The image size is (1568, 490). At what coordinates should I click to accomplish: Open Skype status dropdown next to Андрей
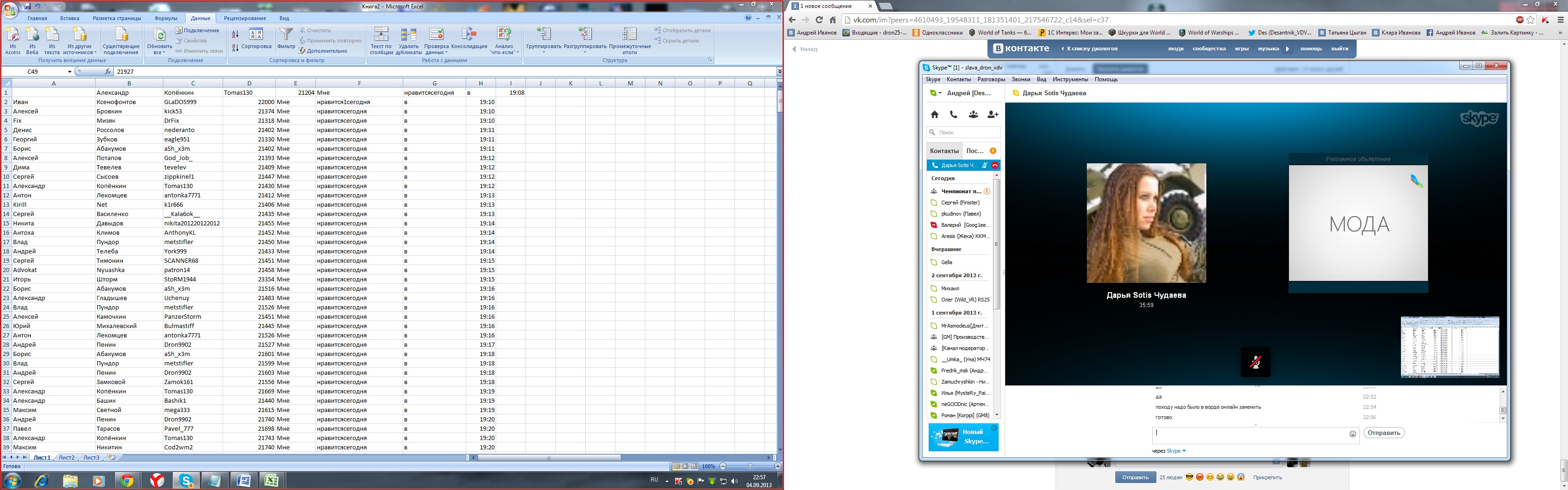point(940,93)
